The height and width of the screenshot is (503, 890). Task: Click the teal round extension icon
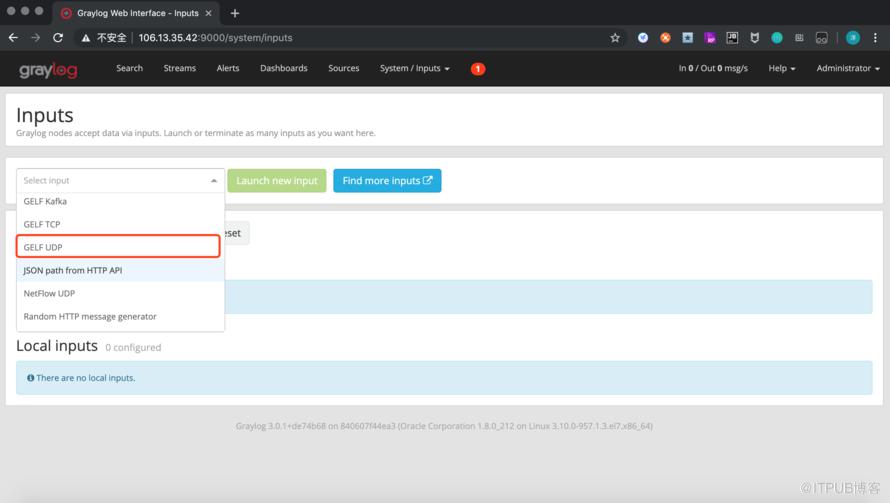click(x=776, y=38)
